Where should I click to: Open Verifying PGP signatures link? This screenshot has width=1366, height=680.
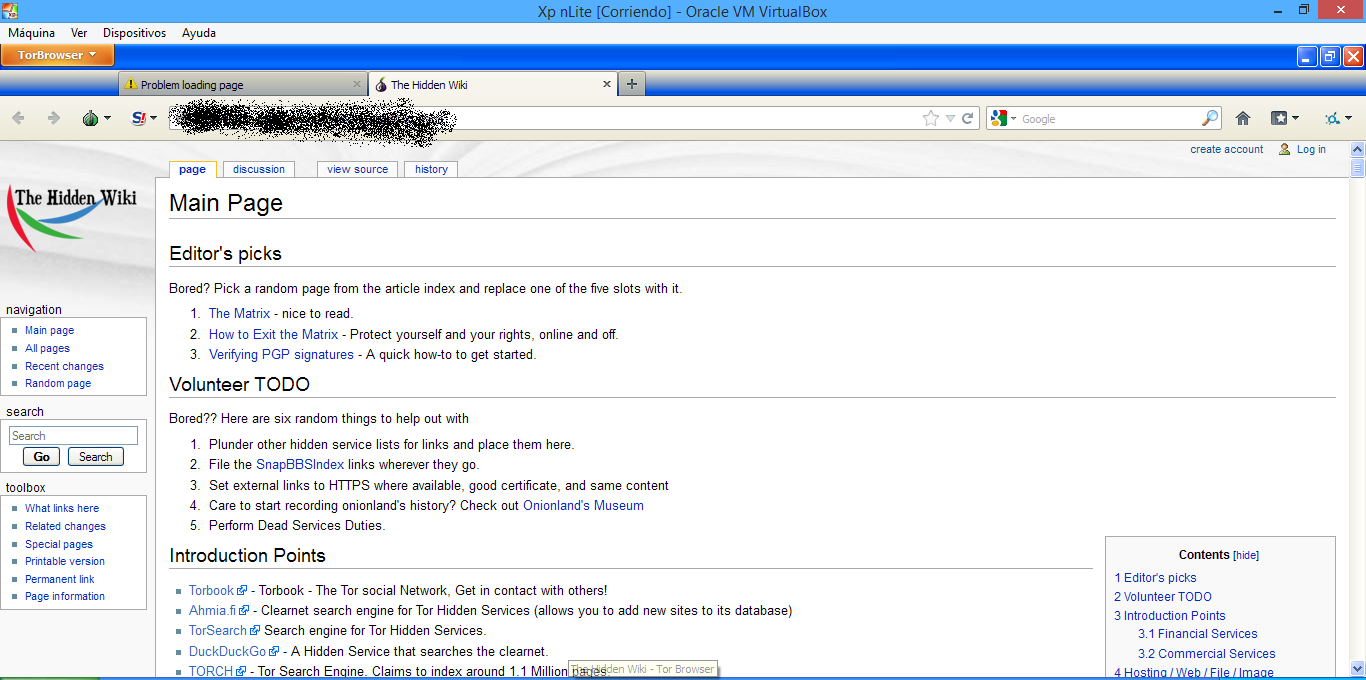pos(281,354)
